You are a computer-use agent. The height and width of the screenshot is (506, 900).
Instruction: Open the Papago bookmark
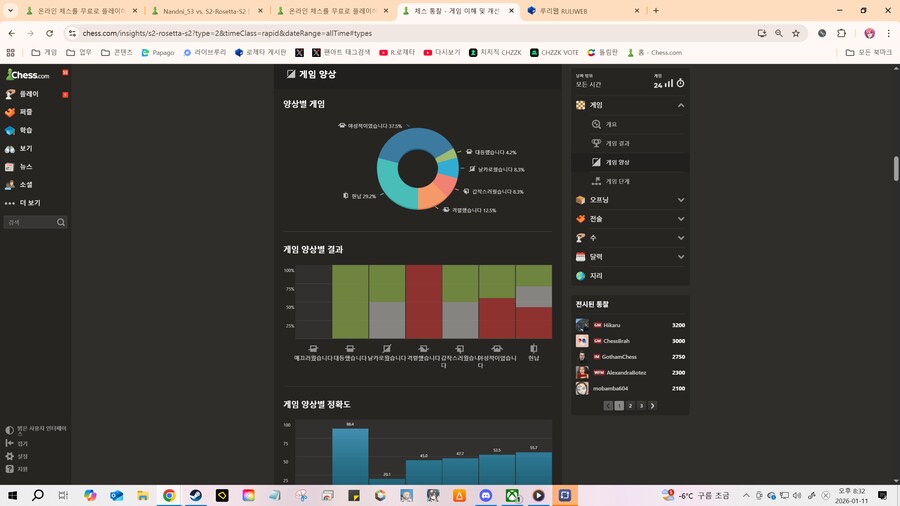(x=158, y=52)
